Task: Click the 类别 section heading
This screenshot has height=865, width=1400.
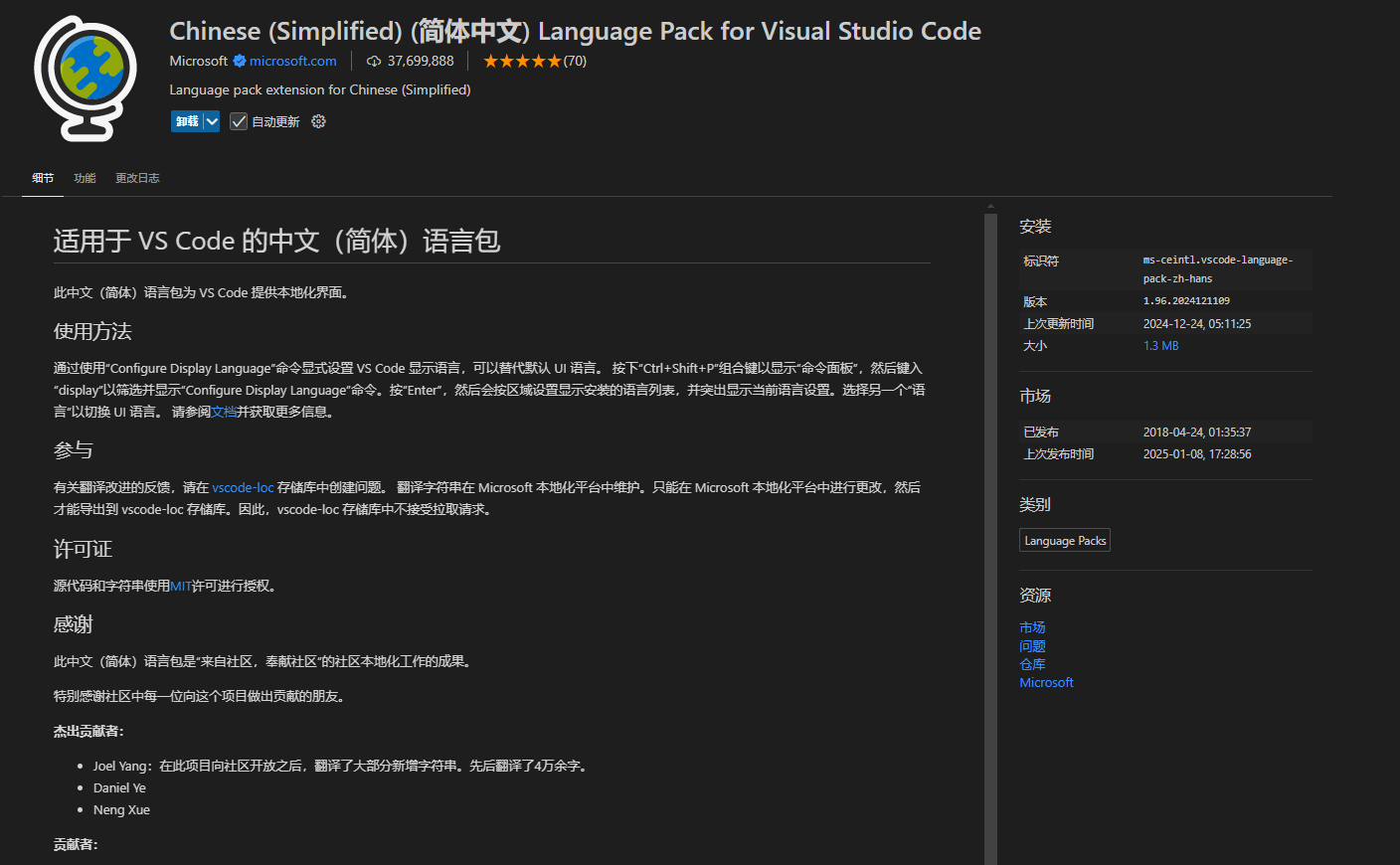Action: 1035,504
